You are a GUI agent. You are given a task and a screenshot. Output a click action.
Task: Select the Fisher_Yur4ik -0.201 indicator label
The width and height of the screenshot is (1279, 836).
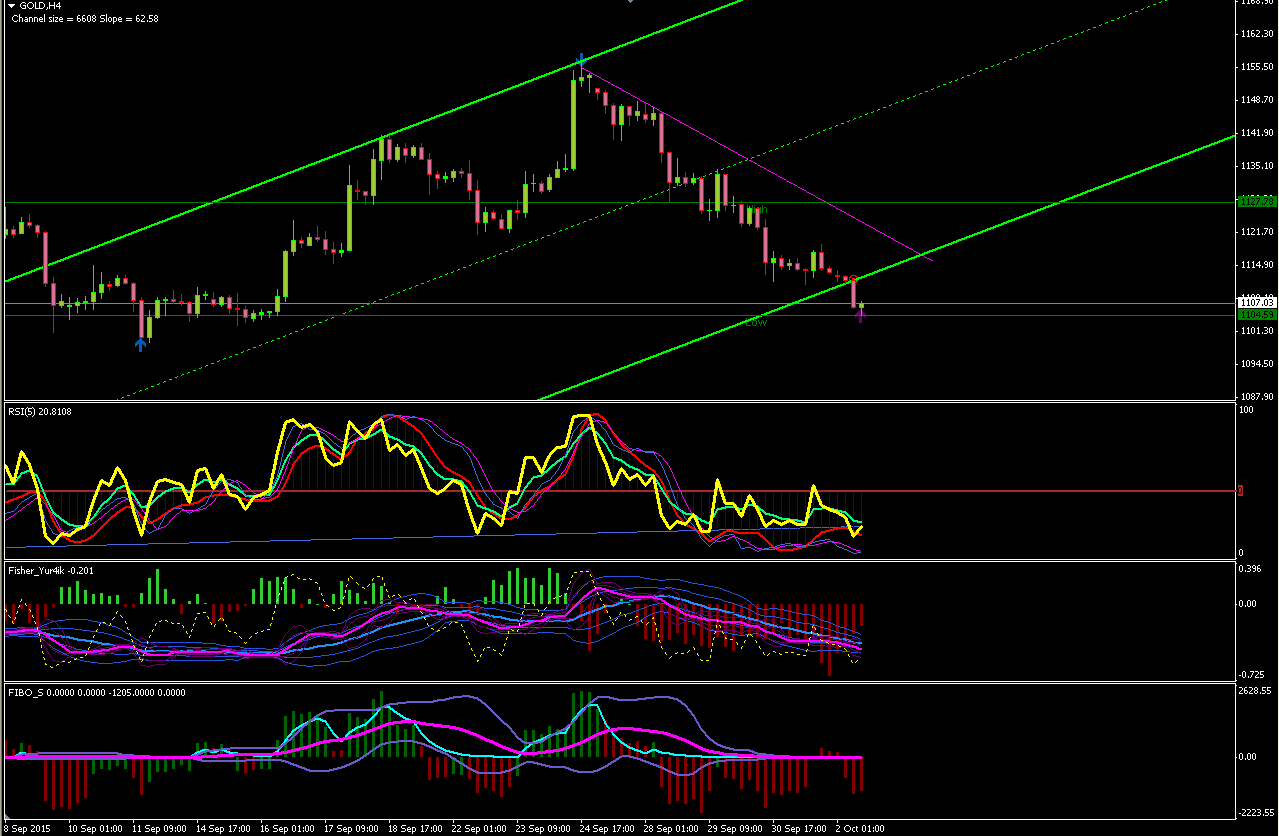pyautogui.click(x=51, y=570)
